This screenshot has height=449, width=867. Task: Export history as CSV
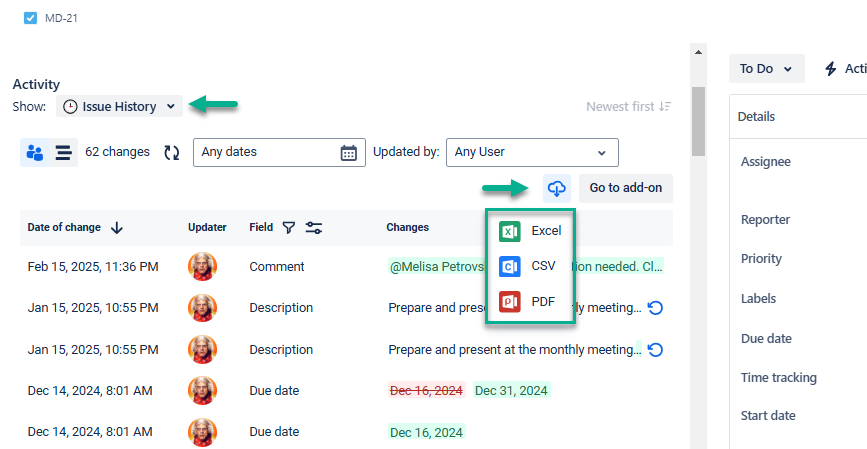coord(527,266)
